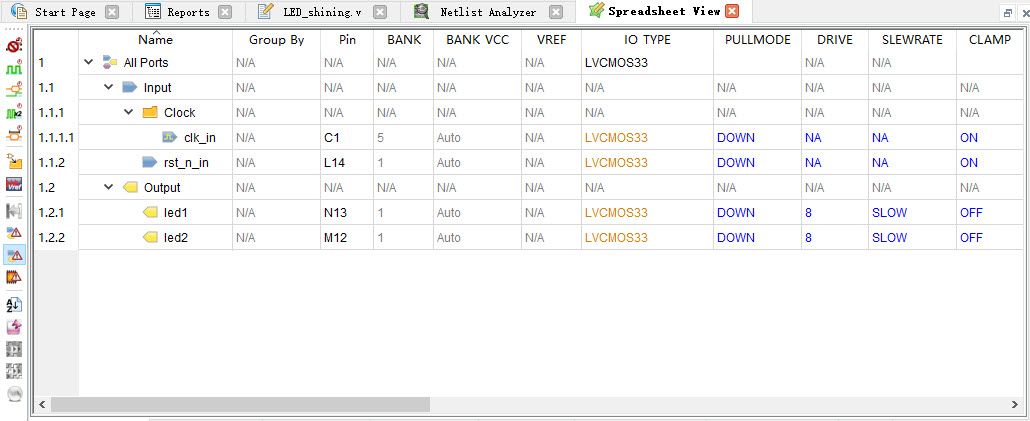This screenshot has height=421, width=1030.
Task: Collapse the Output group chevron
Action: (109, 187)
